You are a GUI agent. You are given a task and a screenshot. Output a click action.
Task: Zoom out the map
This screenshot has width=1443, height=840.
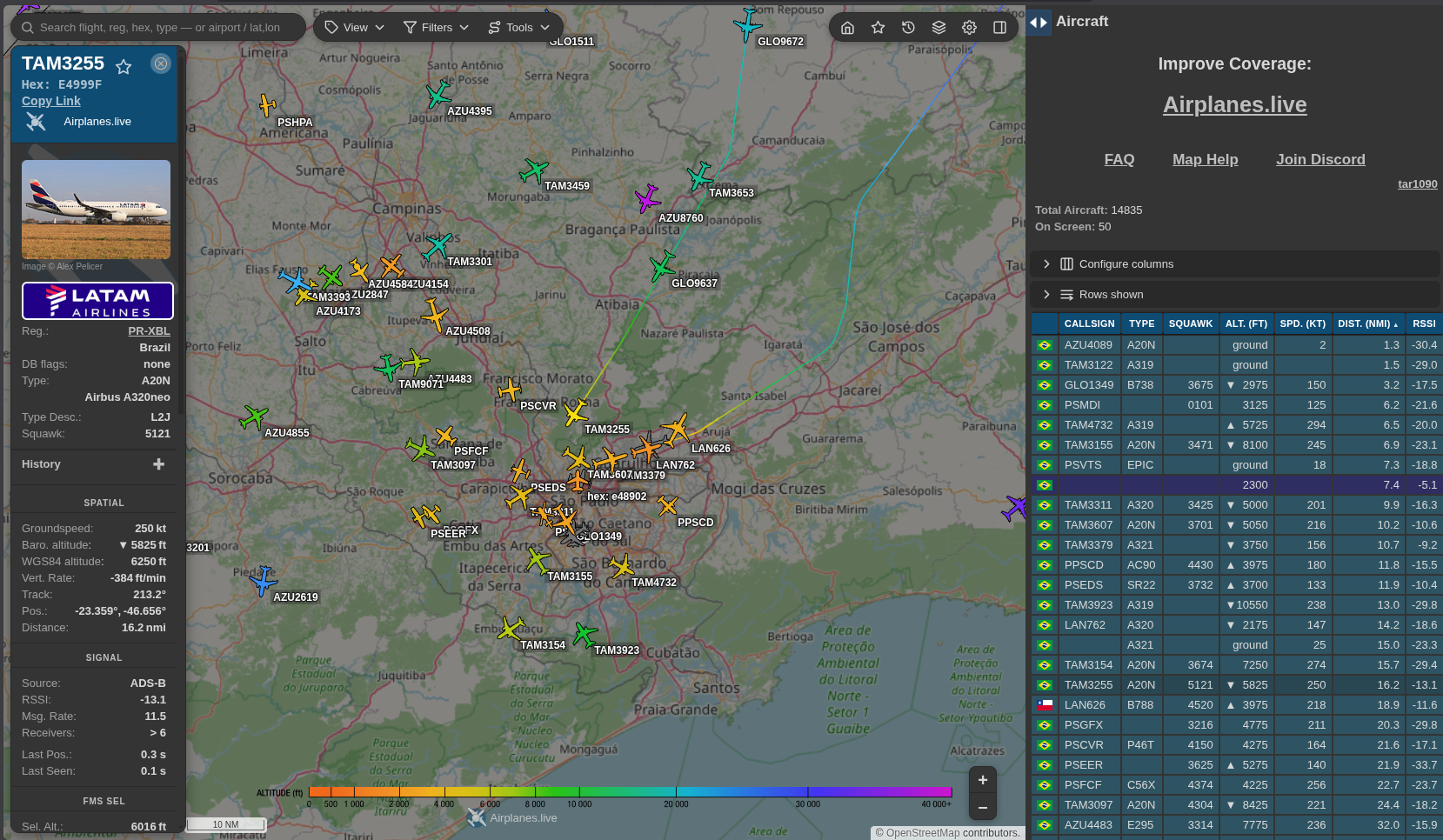982,808
